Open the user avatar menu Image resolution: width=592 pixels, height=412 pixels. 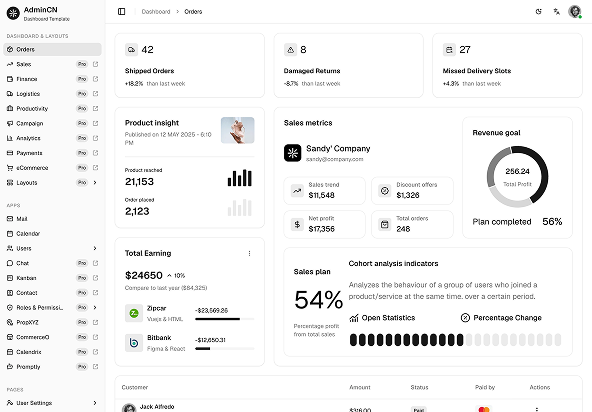pyautogui.click(x=575, y=12)
